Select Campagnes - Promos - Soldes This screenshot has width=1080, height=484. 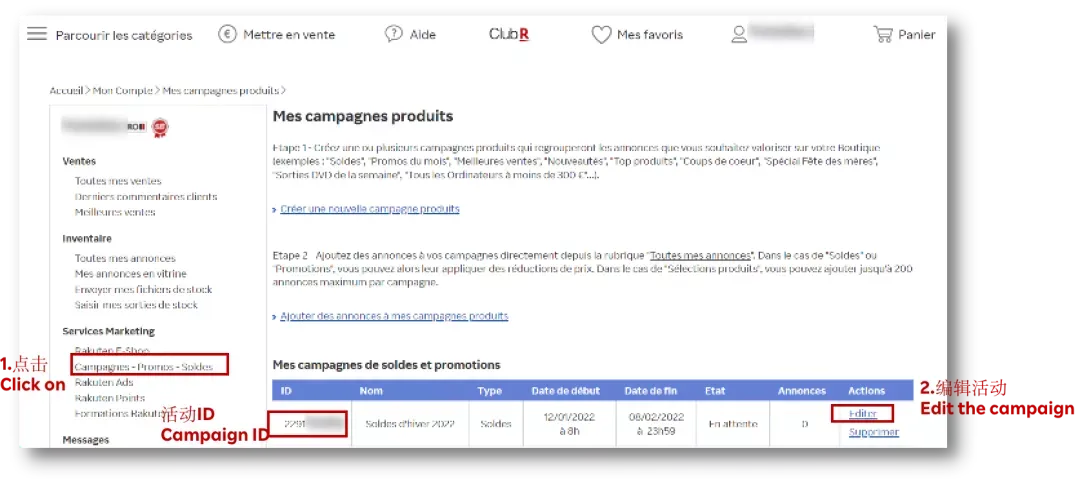tap(144, 367)
